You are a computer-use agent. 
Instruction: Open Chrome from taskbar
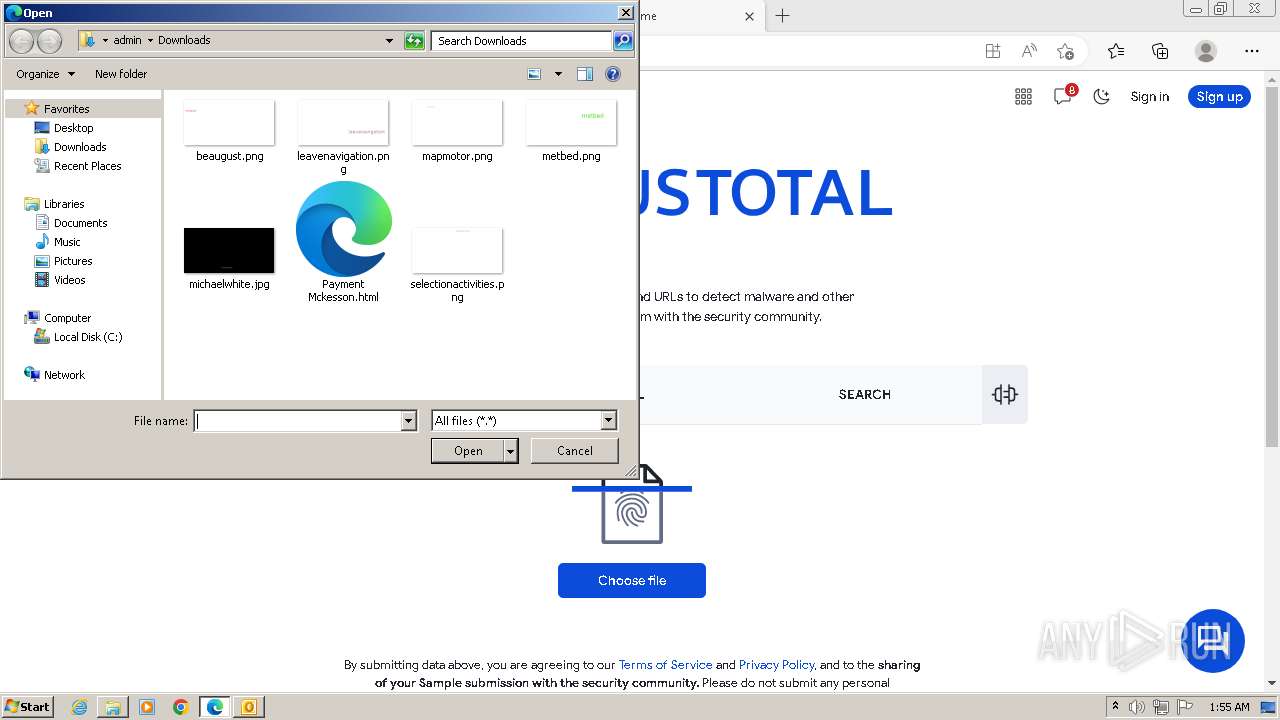pos(181,707)
